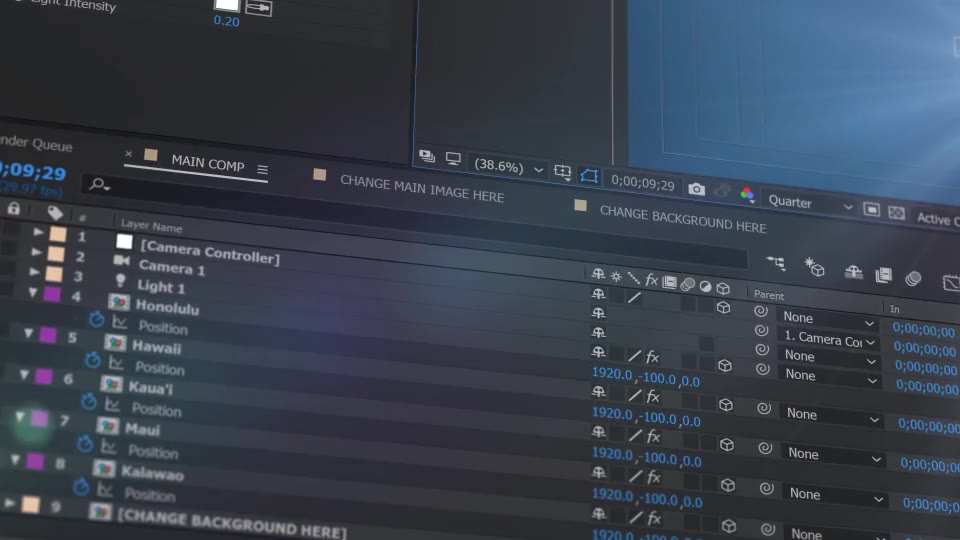This screenshot has height=540, width=960.
Task: Toggle 3D layer cube for Maui
Action: (728, 485)
